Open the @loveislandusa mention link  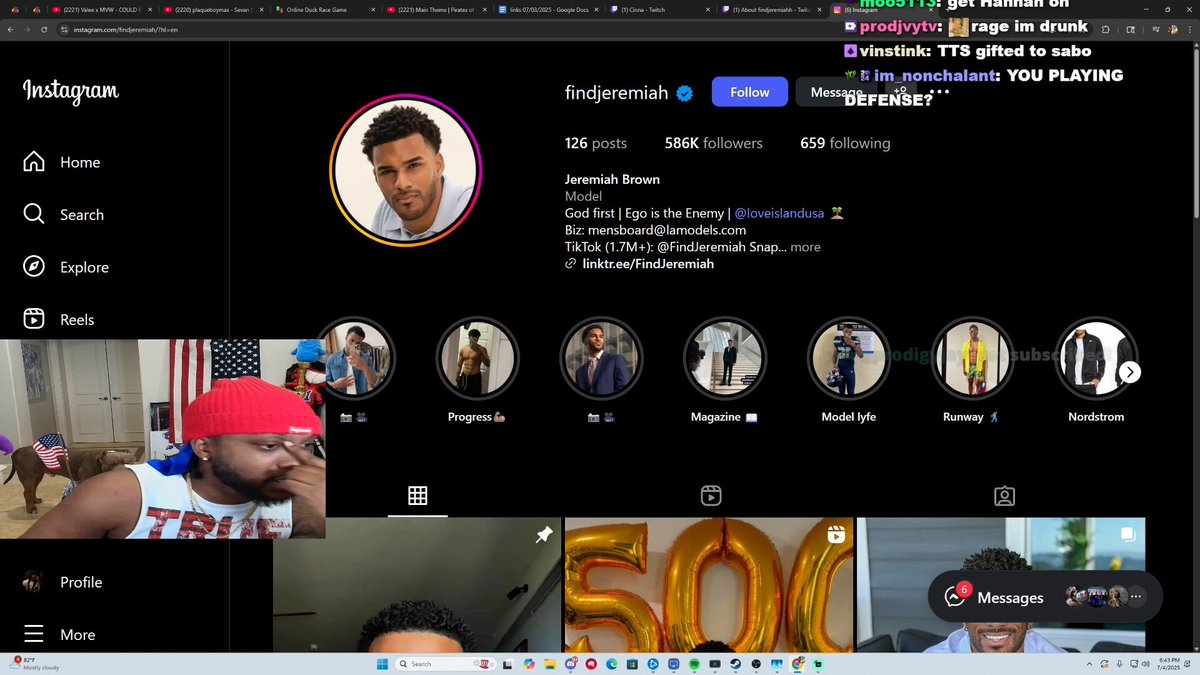[780, 213]
